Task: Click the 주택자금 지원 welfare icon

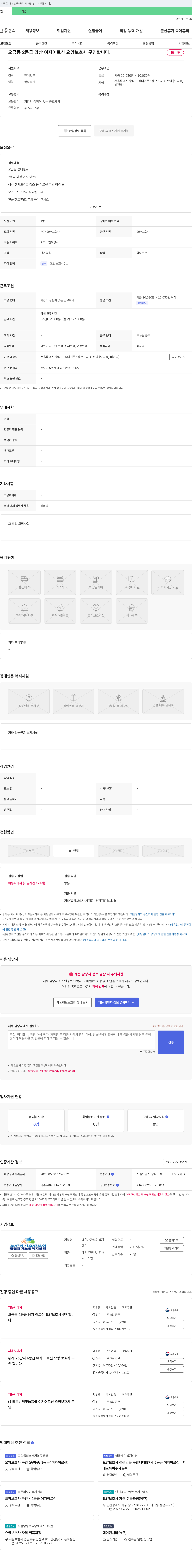Action: tap(24, 607)
